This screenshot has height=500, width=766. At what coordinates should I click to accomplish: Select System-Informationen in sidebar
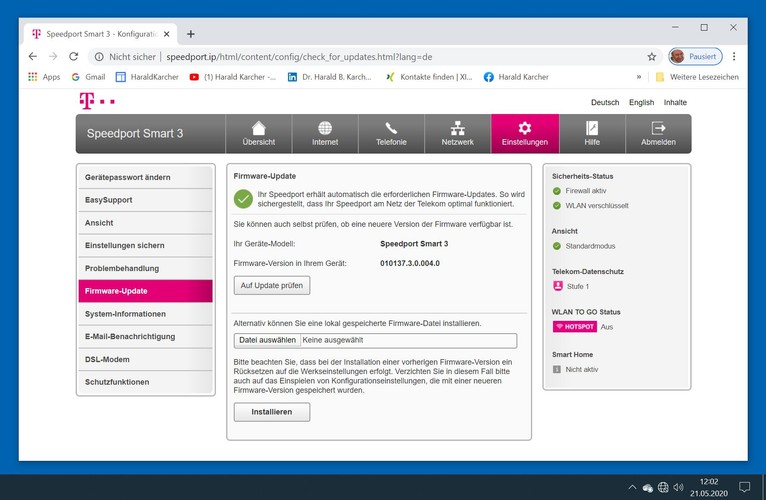coord(146,314)
